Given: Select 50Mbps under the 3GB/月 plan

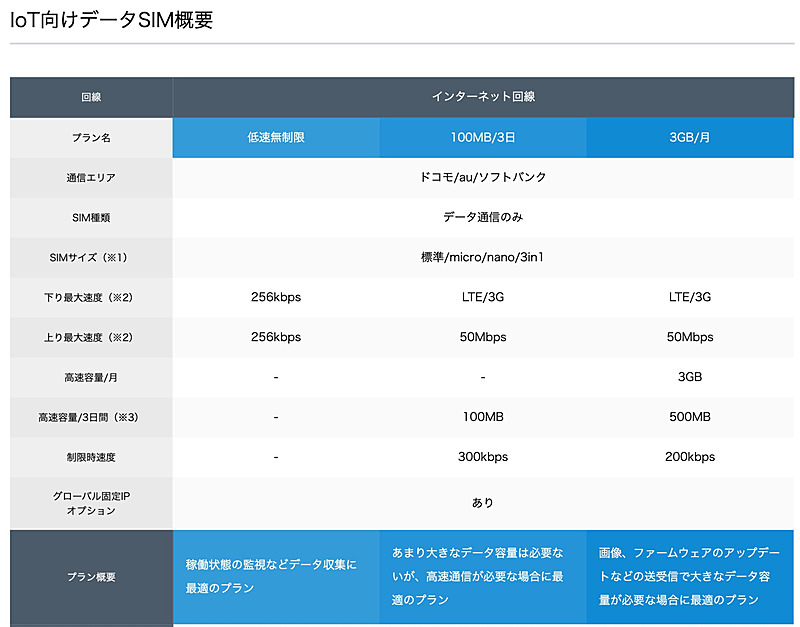Looking at the screenshot, I should tap(690, 337).
